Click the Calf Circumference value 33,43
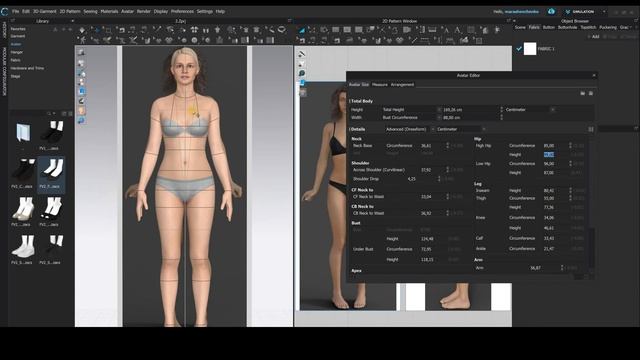The width and height of the screenshot is (640, 360). tap(549, 238)
